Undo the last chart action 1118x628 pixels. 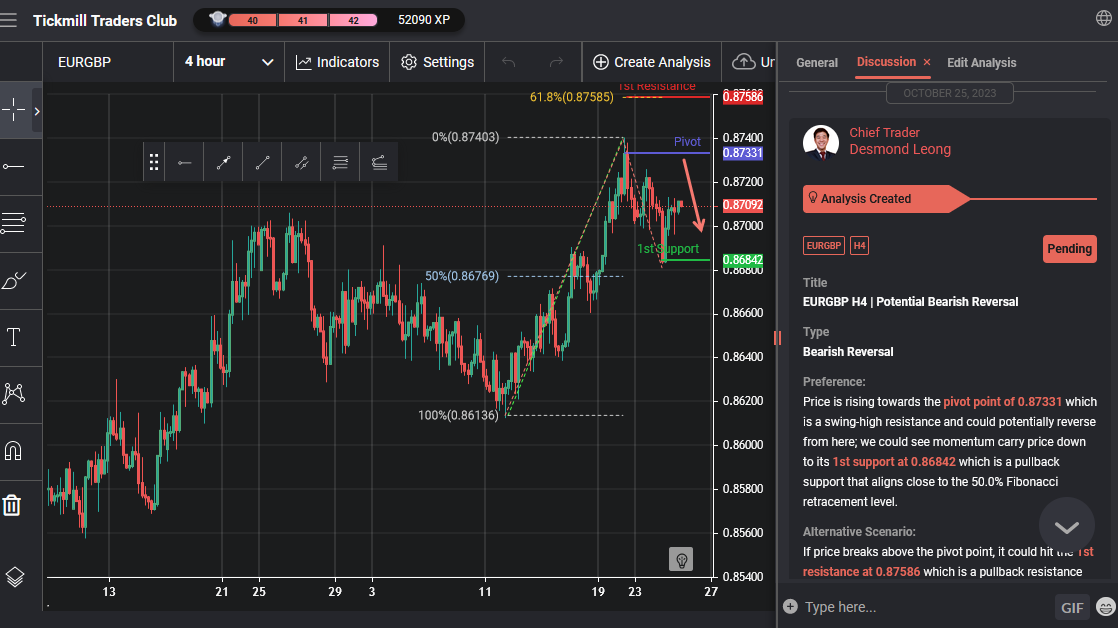coord(508,62)
